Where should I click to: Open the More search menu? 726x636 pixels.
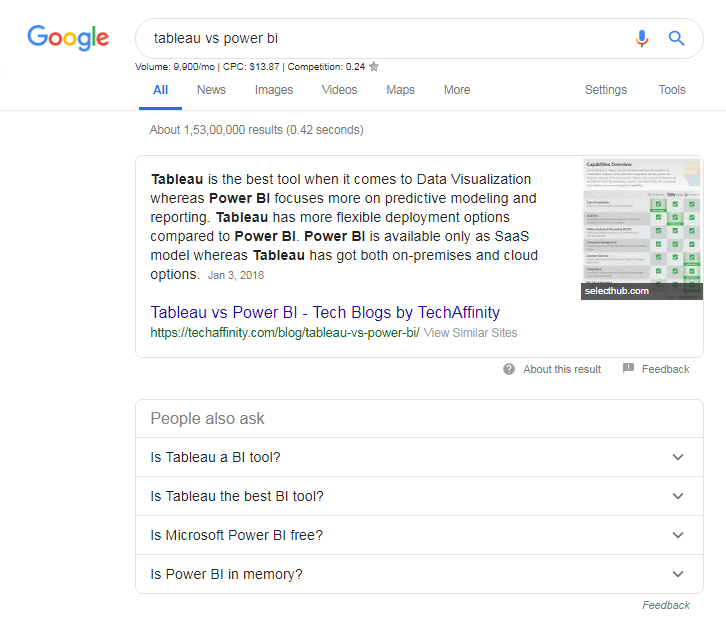tap(457, 90)
